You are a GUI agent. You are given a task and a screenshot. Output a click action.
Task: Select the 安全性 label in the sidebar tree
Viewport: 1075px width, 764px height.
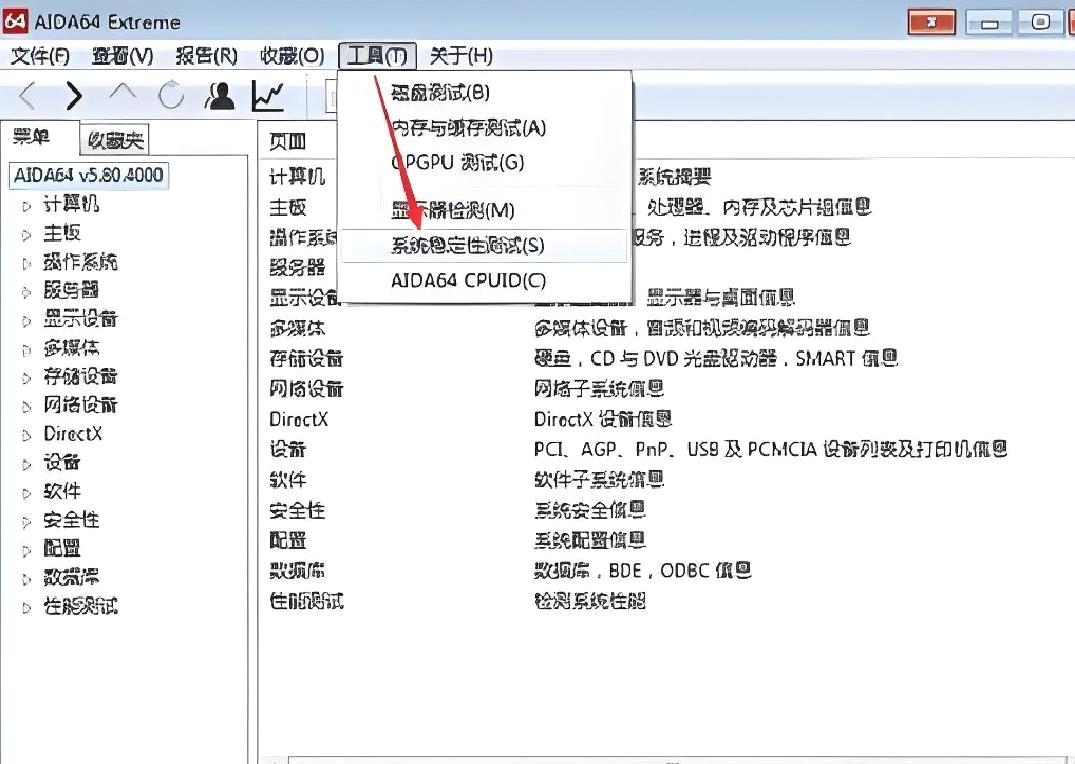pos(71,520)
